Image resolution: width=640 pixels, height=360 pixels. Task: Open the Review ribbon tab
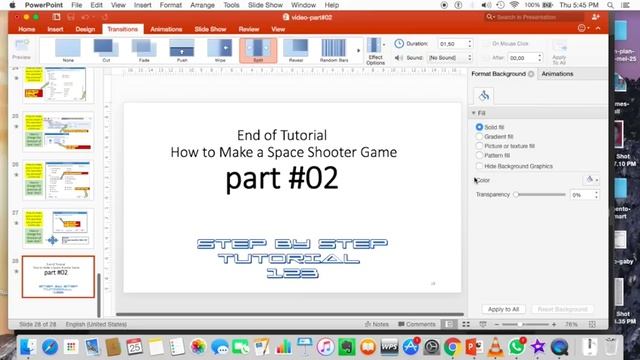point(249,29)
